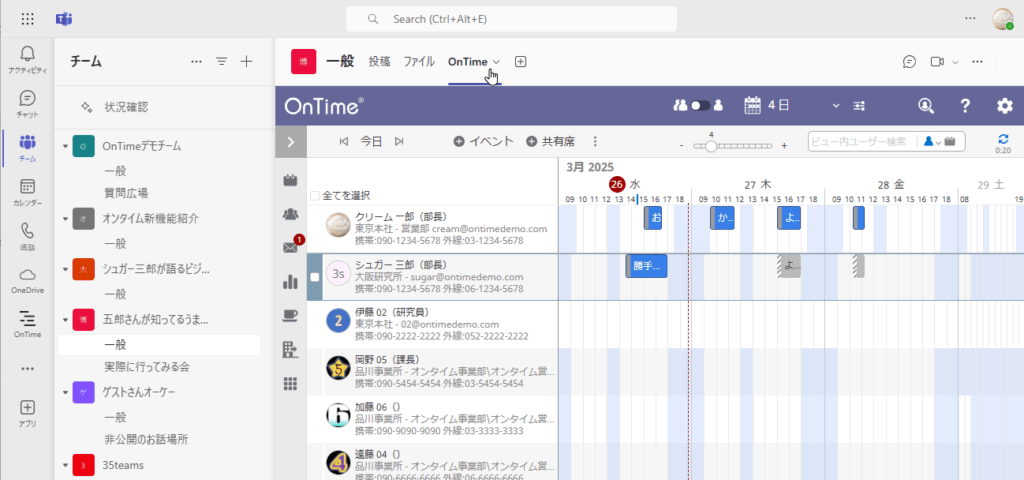Image resolution: width=1024 pixels, height=480 pixels.
Task: Expand the OnTime side panel chevron
Action: coord(291,142)
